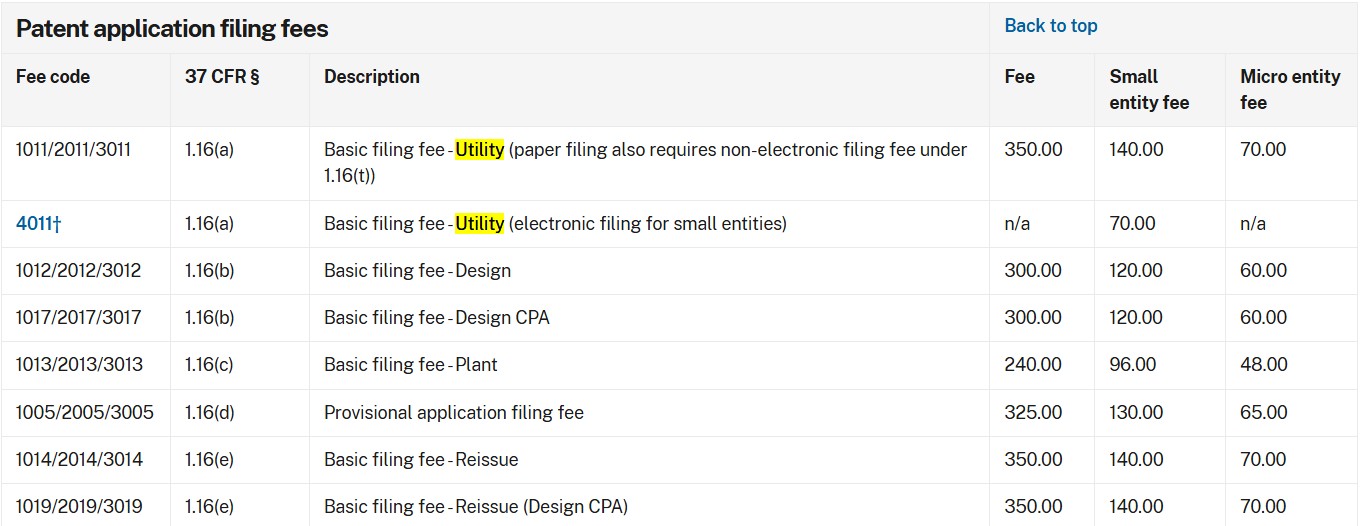Click the Description column header

click(x=372, y=77)
